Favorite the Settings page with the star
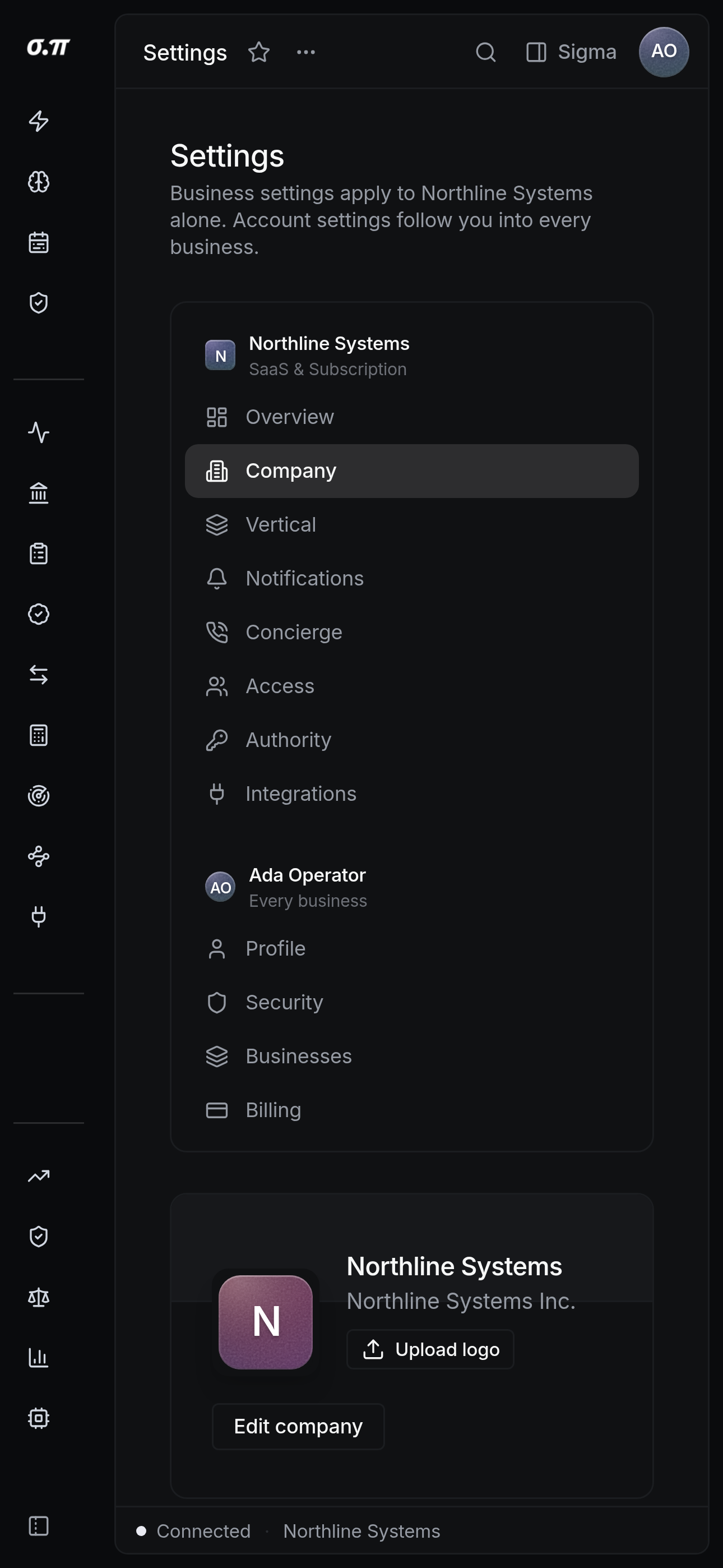This screenshot has height=1568, width=723. pyautogui.click(x=258, y=52)
